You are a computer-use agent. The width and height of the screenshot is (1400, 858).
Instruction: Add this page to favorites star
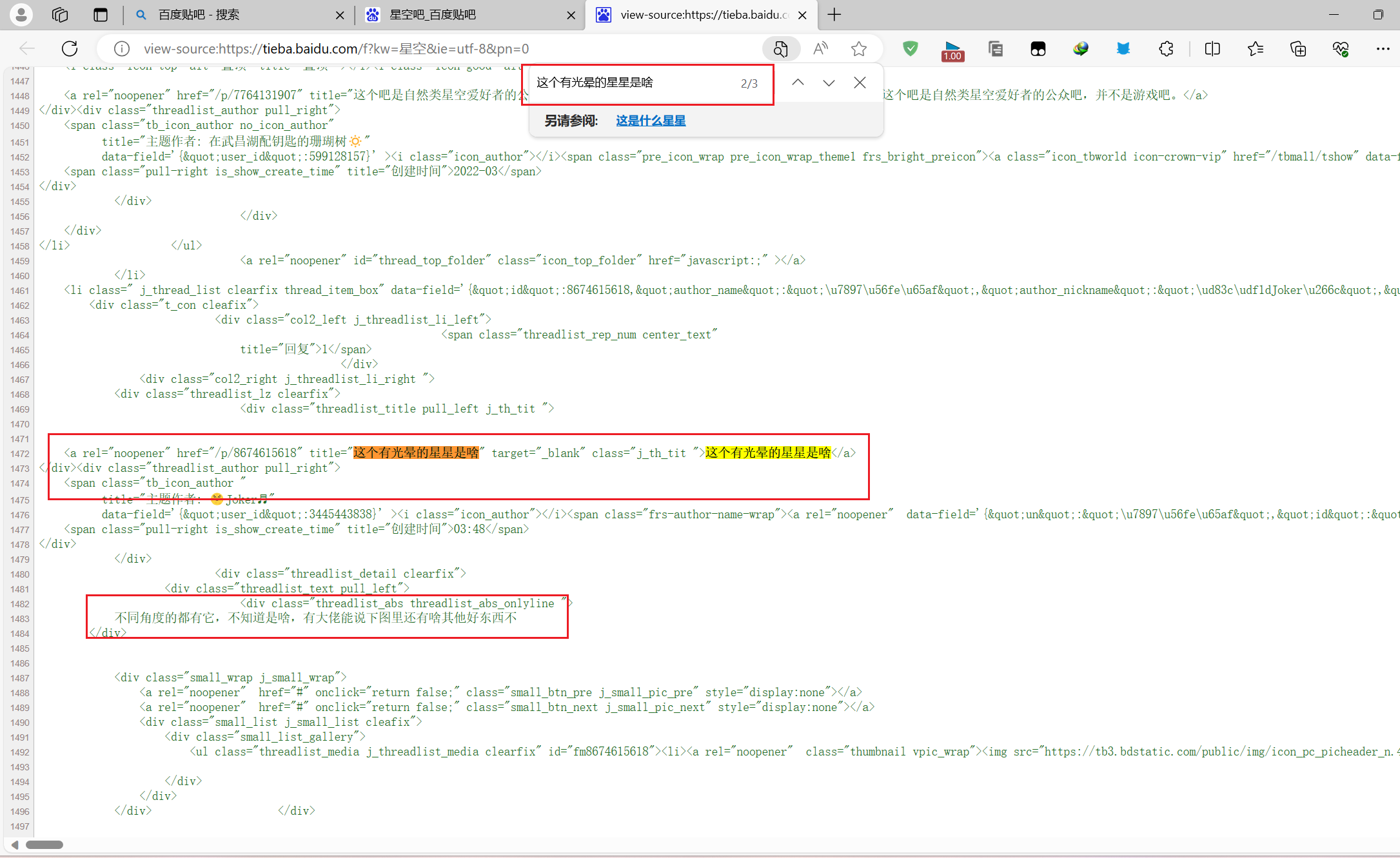click(x=858, y=48)
